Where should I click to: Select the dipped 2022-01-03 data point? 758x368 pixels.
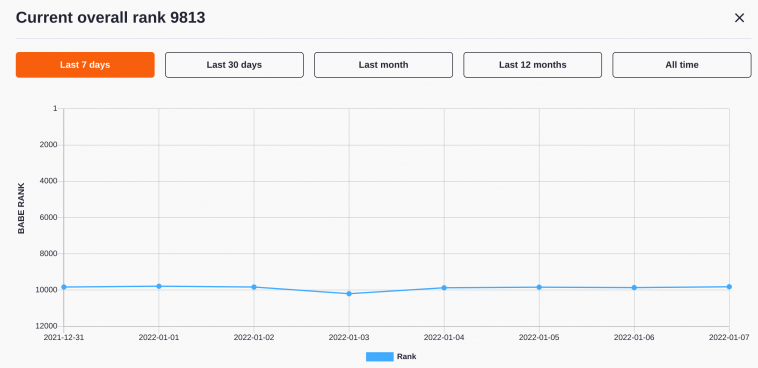click(349, 294)
